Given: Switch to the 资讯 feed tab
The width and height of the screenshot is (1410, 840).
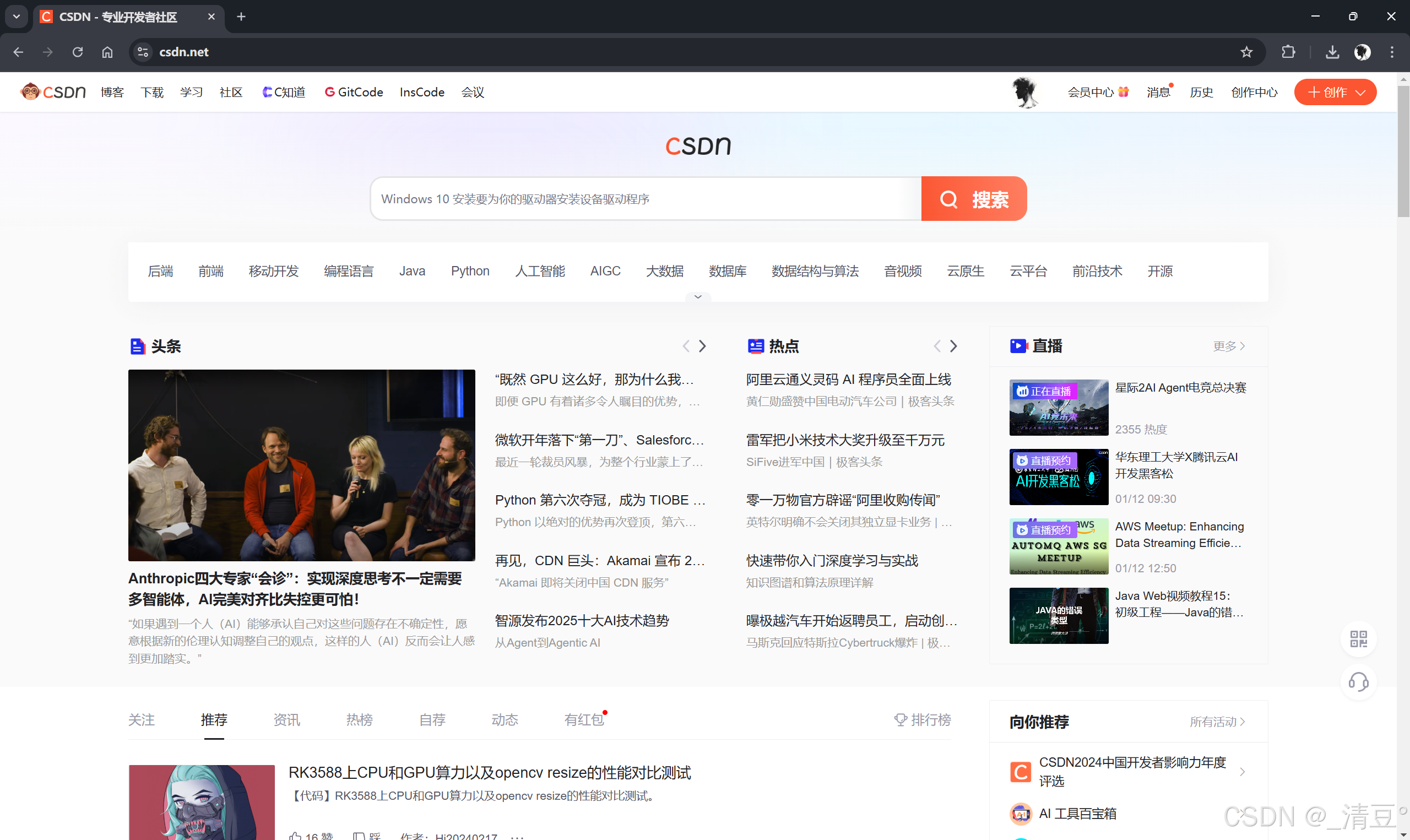Looking at the screenshot, I should tap(287, 719).
